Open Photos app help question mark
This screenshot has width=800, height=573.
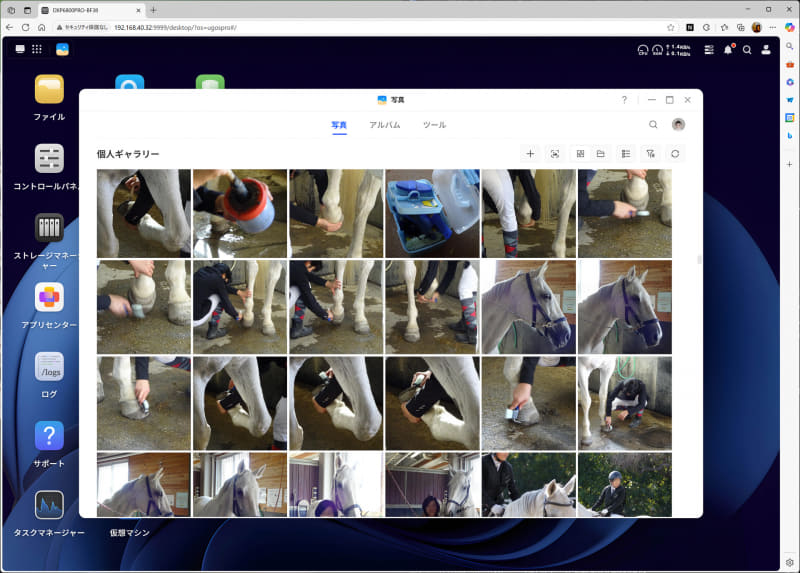pyautogui.click(x=624, y=99)
